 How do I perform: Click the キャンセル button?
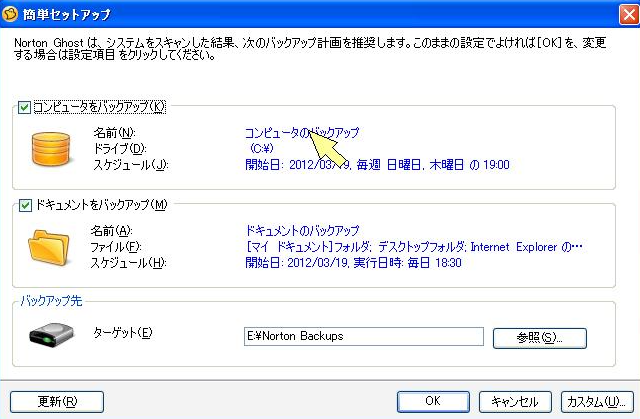point(515,401)
